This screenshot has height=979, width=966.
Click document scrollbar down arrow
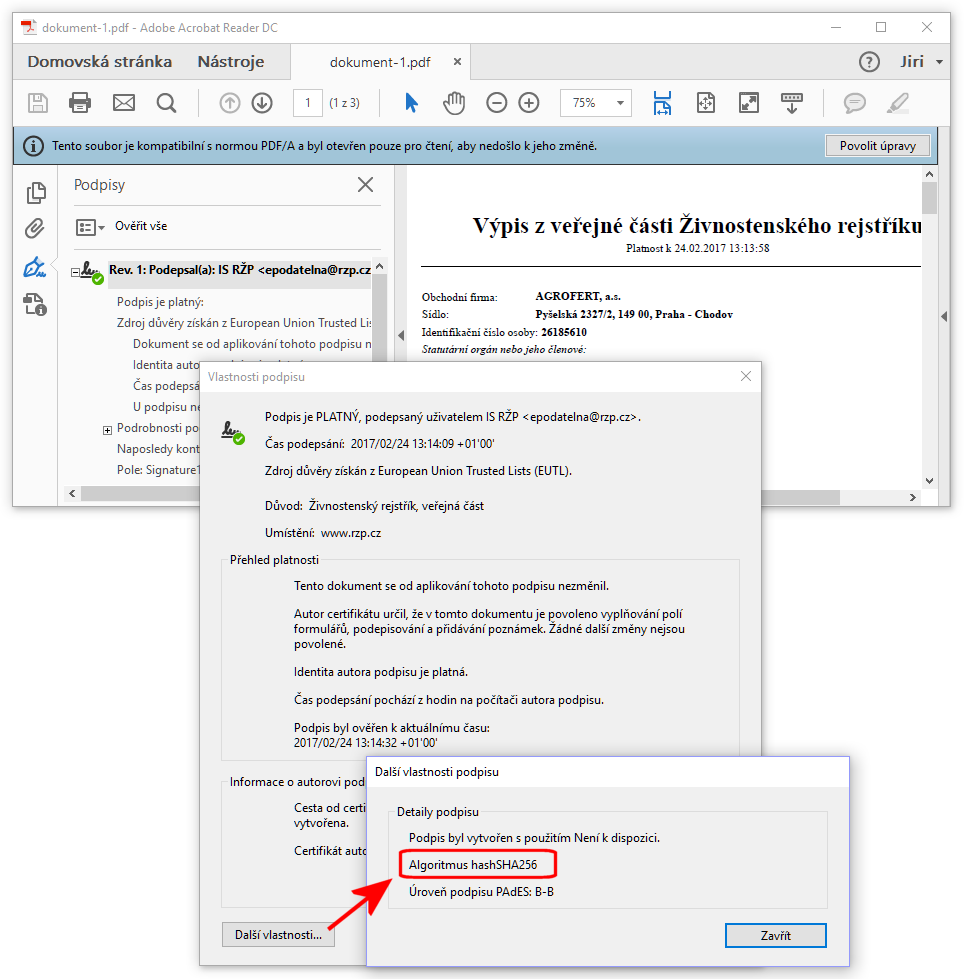(929, 481)
